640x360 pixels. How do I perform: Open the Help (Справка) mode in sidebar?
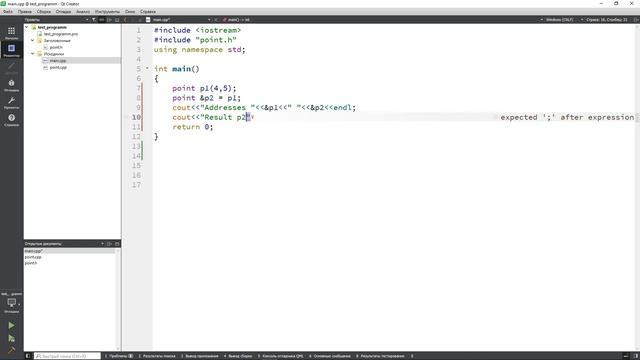tap(11, 120)
